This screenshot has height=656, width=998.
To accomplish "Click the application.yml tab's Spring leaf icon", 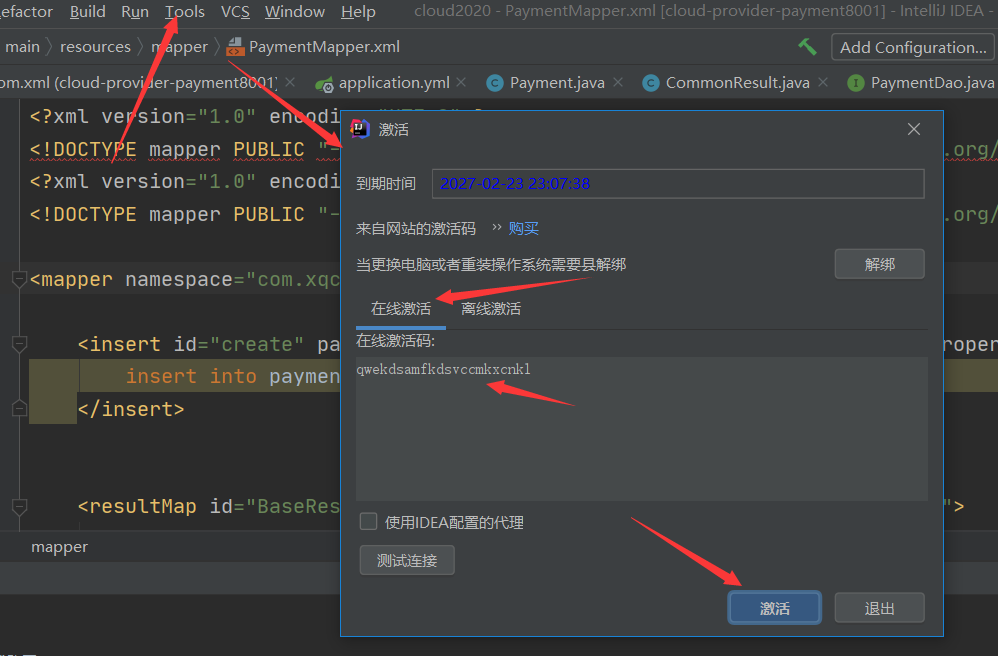I will 324,83.
